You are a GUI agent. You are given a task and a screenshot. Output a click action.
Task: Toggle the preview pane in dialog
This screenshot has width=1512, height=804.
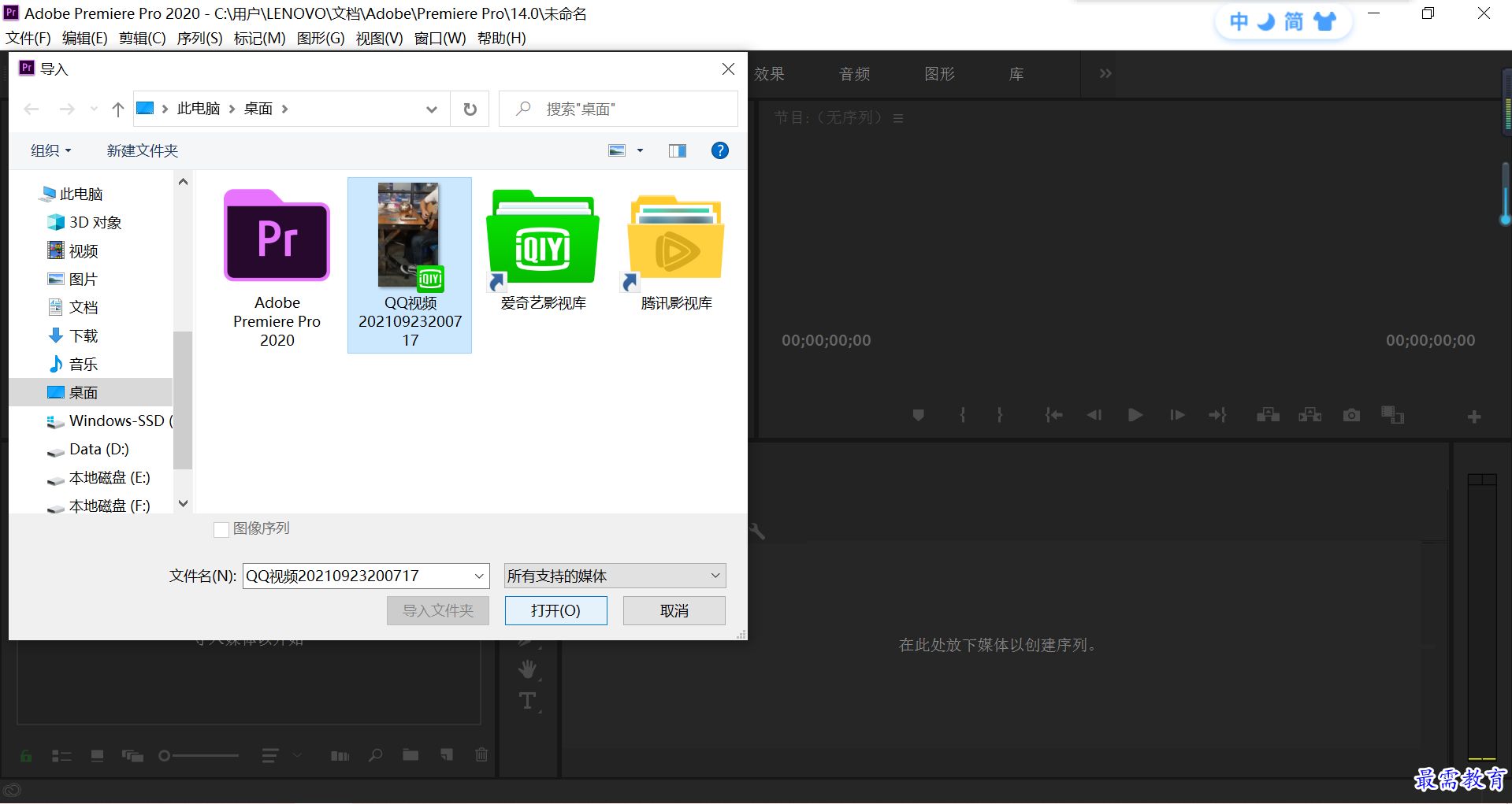678,150
